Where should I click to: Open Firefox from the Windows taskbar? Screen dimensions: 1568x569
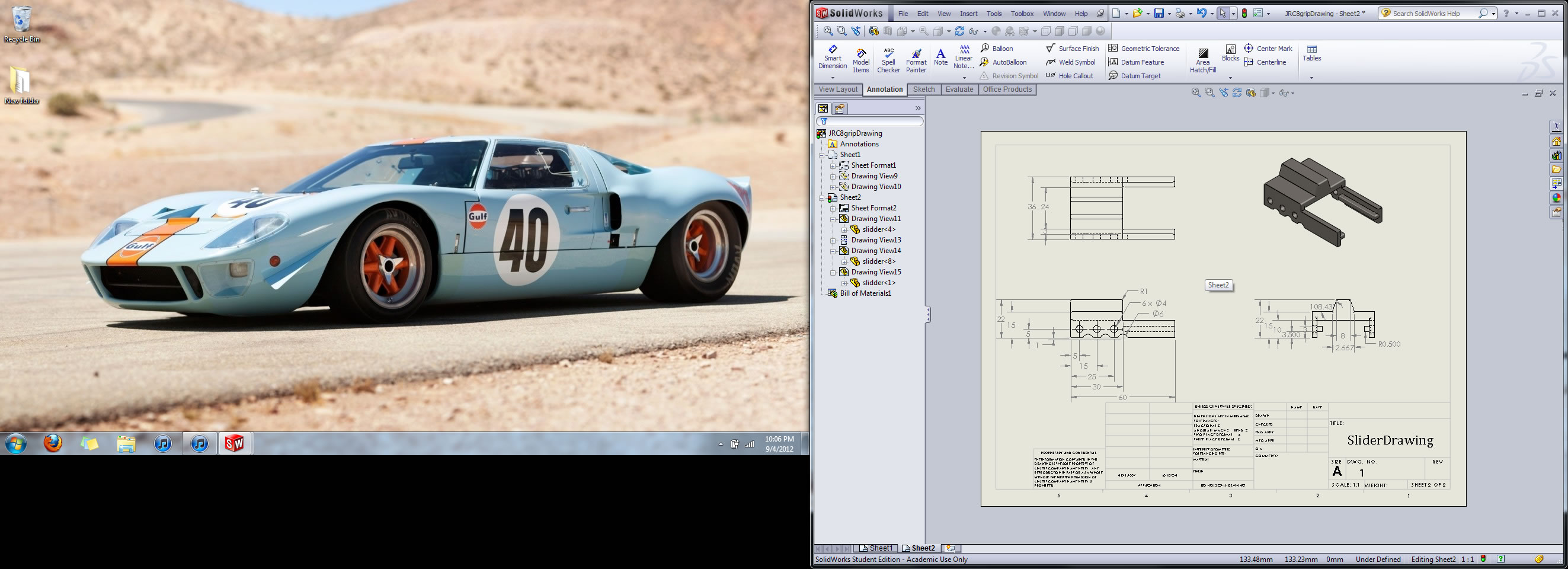pyautogui.click(x=53, y=443)
